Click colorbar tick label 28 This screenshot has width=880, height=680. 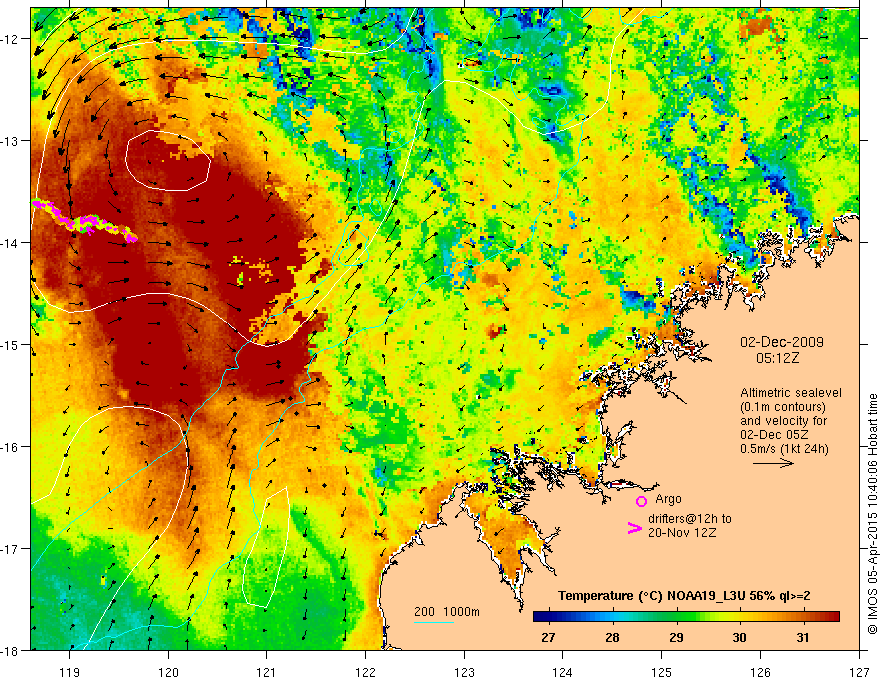pos(612,637)
